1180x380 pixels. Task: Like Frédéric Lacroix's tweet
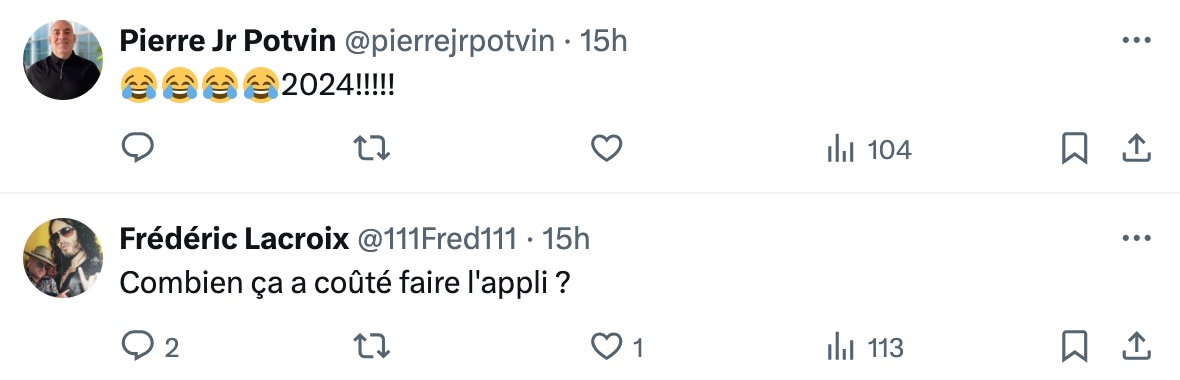pyautogui.click(x=617, y=347)
